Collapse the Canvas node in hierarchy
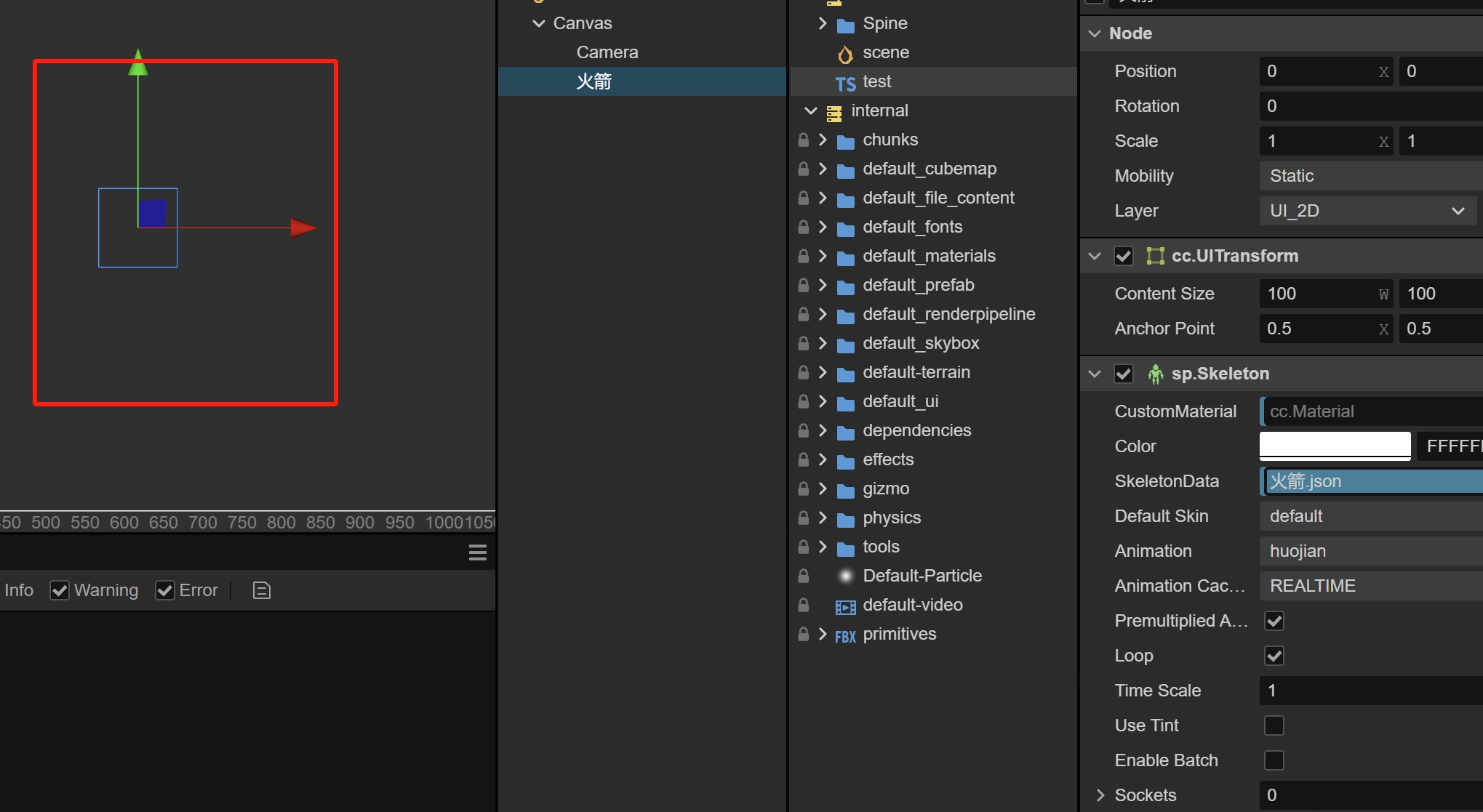The height and width of the screenshot is (812, 1483). point(539,23)
